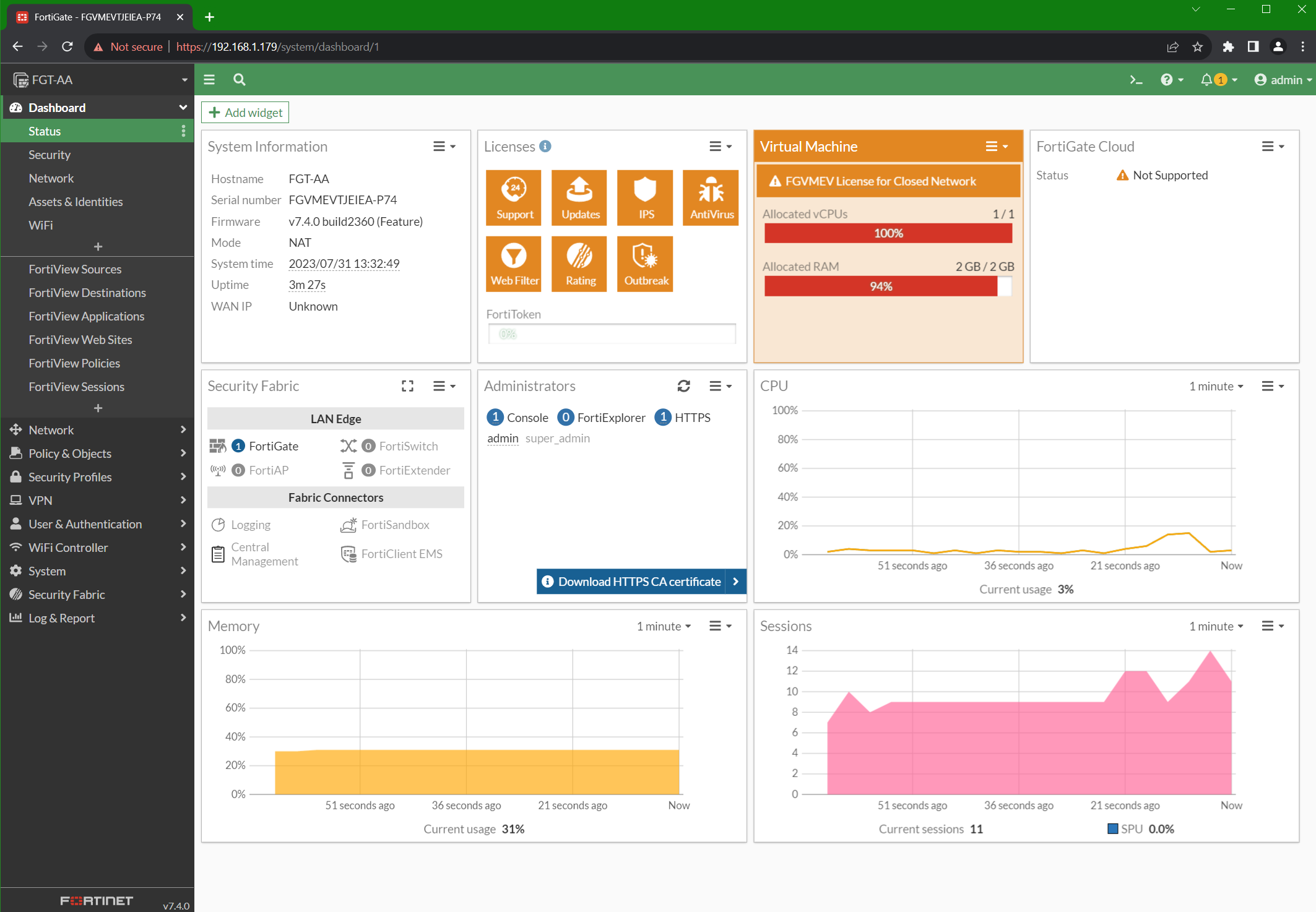The image size is (1316, 912).
Task: Click the Status page options dots
Action: coord(183,131)
